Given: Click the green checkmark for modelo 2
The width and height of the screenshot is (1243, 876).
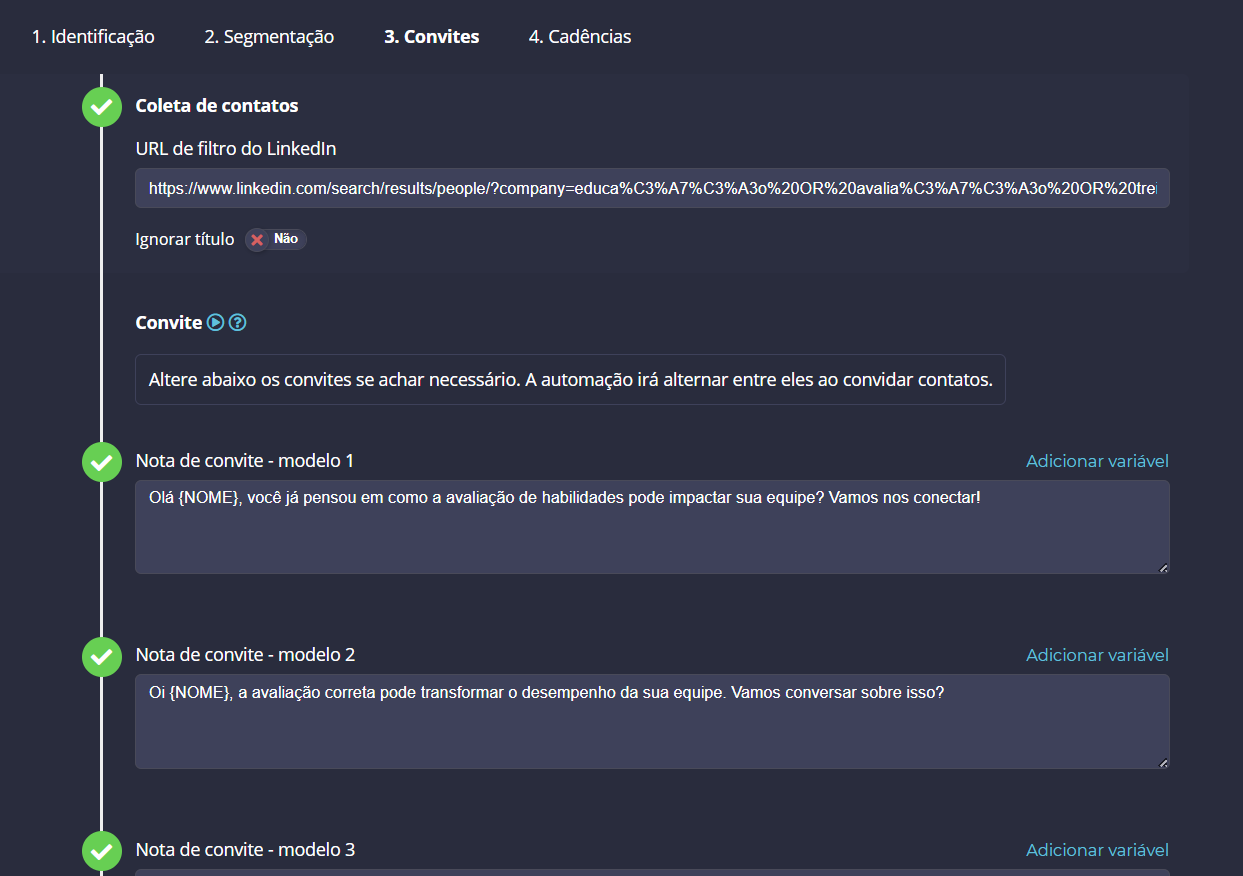Looking at the screenshot, I should [102, 656].
